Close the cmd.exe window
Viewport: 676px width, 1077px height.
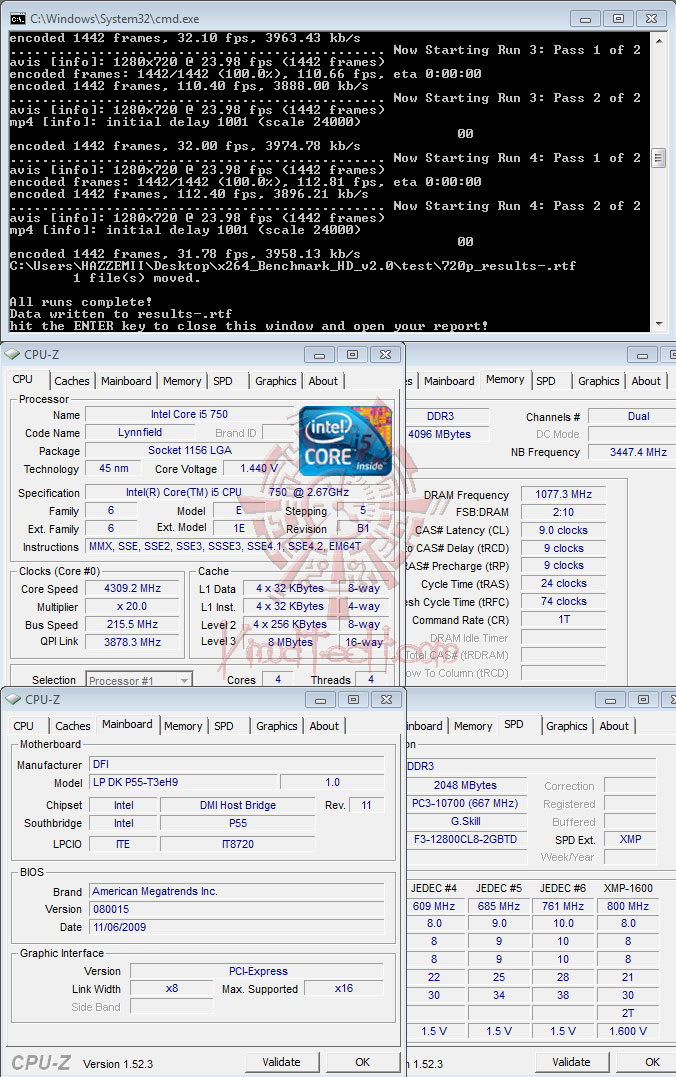[x=651, y=19]
